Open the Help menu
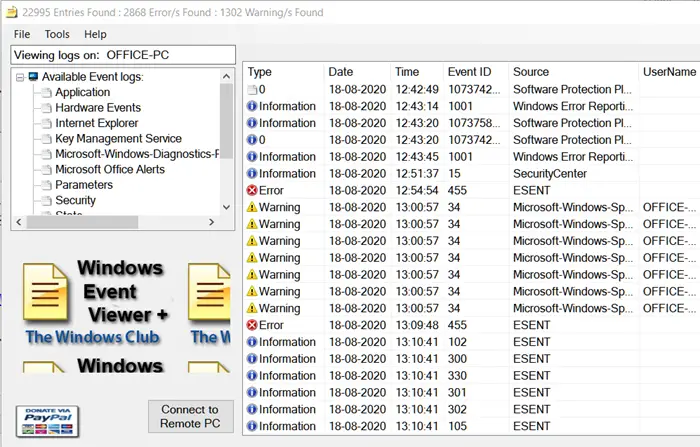Image resolution: width=700 pixels, height=447 pixels. click(95, 34)
